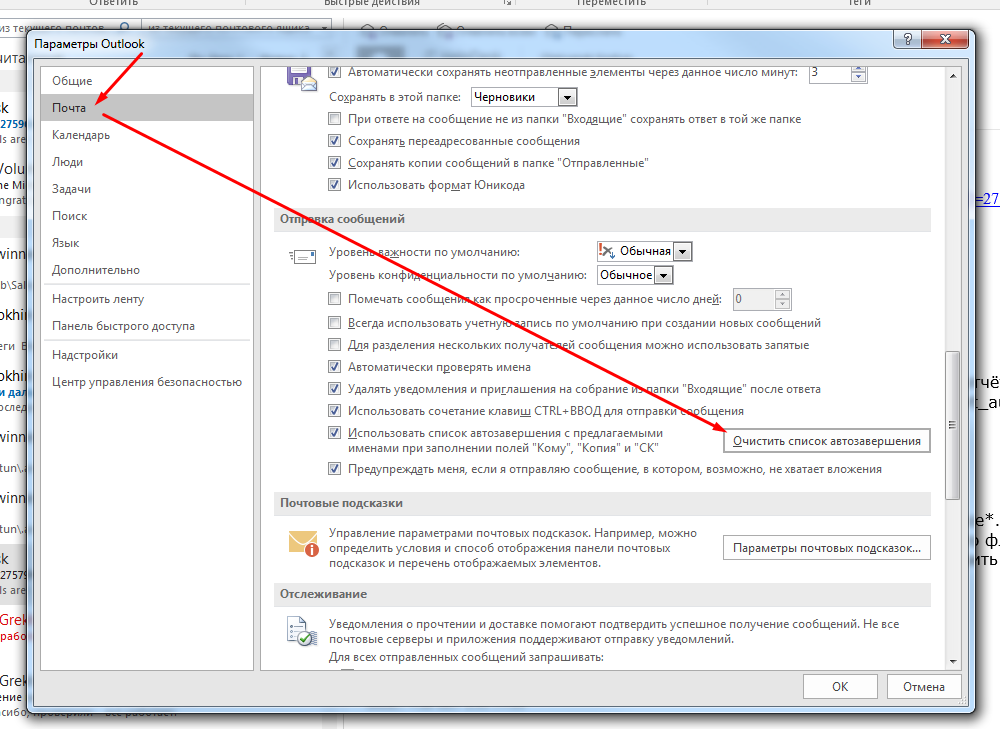Click the options pane scrollbar thumb
The image size is (1000, 729).
coord(953,425)
